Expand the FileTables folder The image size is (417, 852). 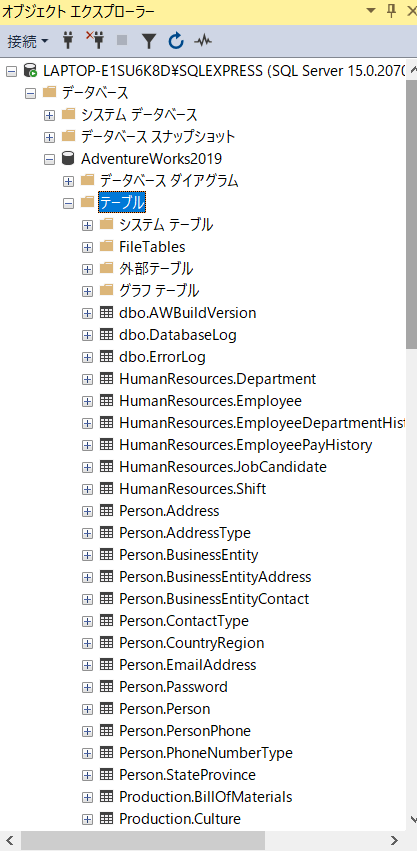tap(87, 247)
